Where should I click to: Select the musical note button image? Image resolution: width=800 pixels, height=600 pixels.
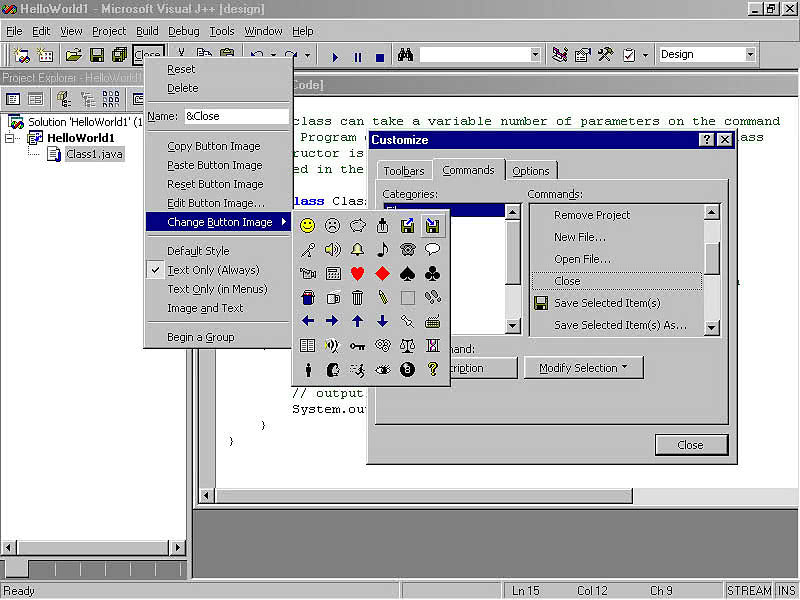[x=382, y=249]
